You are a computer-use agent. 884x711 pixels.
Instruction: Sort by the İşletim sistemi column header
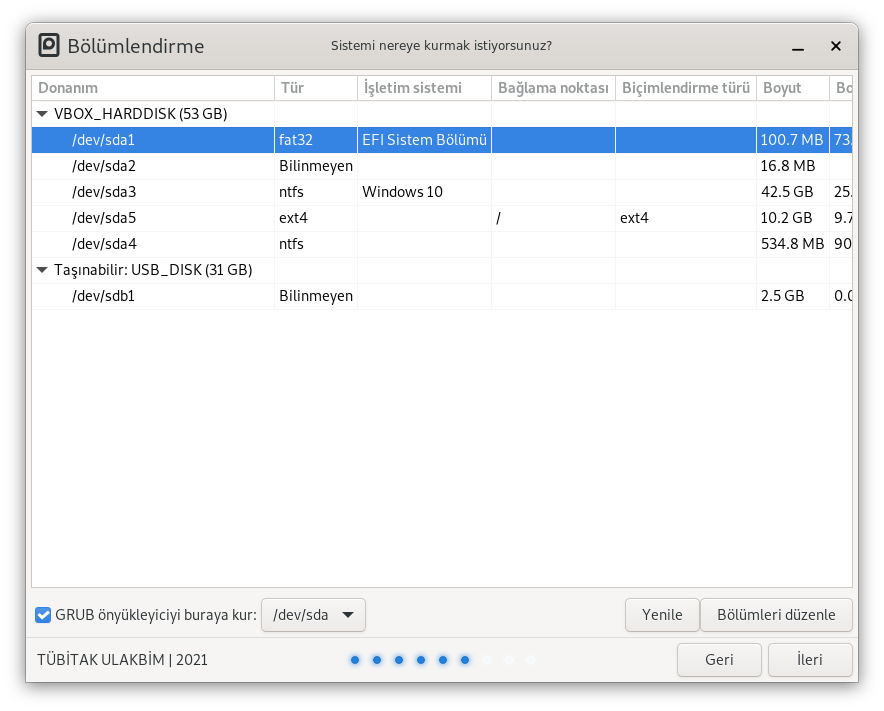pyautogui.click(x=425, y=88)
